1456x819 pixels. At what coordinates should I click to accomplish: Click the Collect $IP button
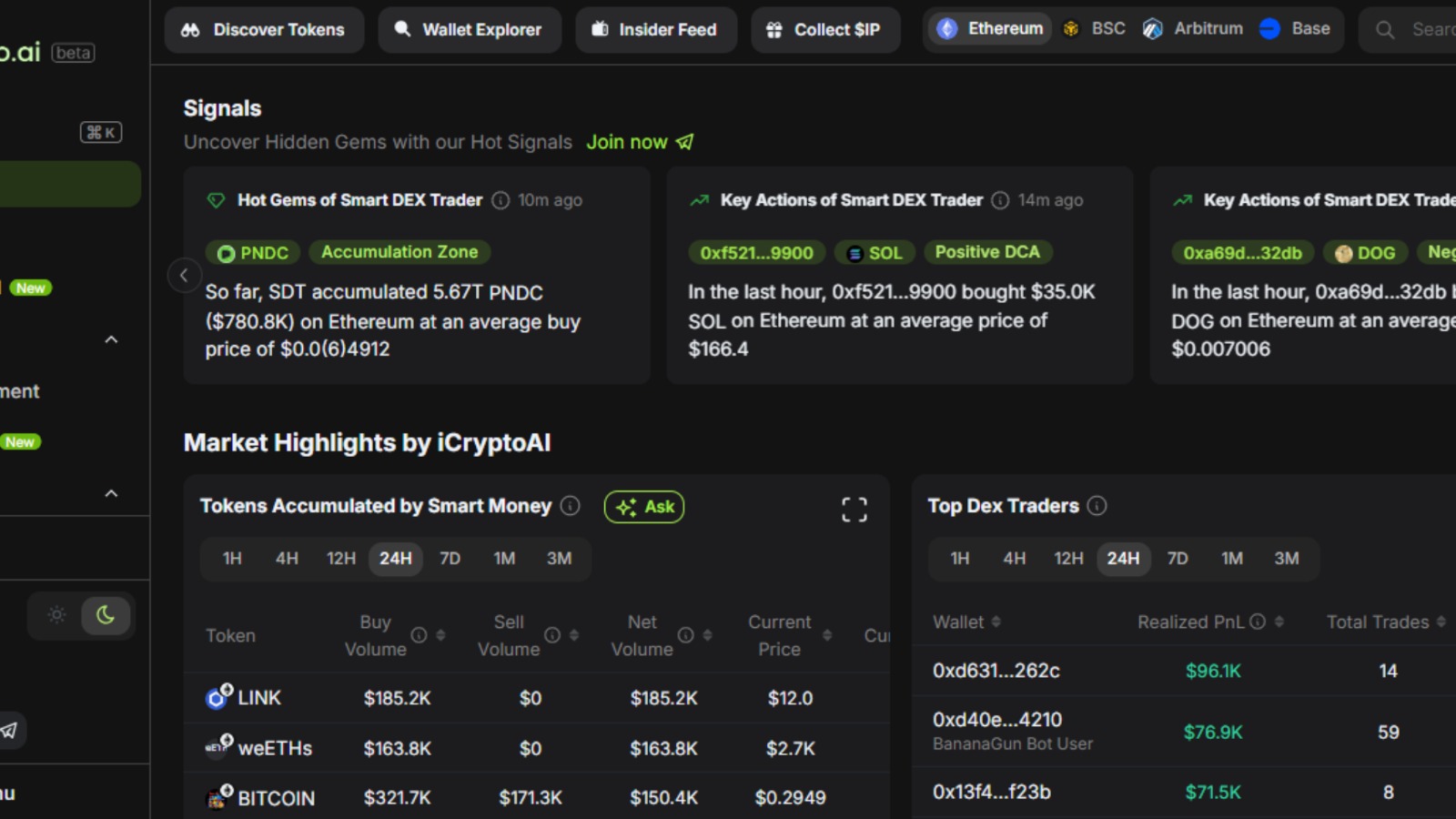[825, 30]
